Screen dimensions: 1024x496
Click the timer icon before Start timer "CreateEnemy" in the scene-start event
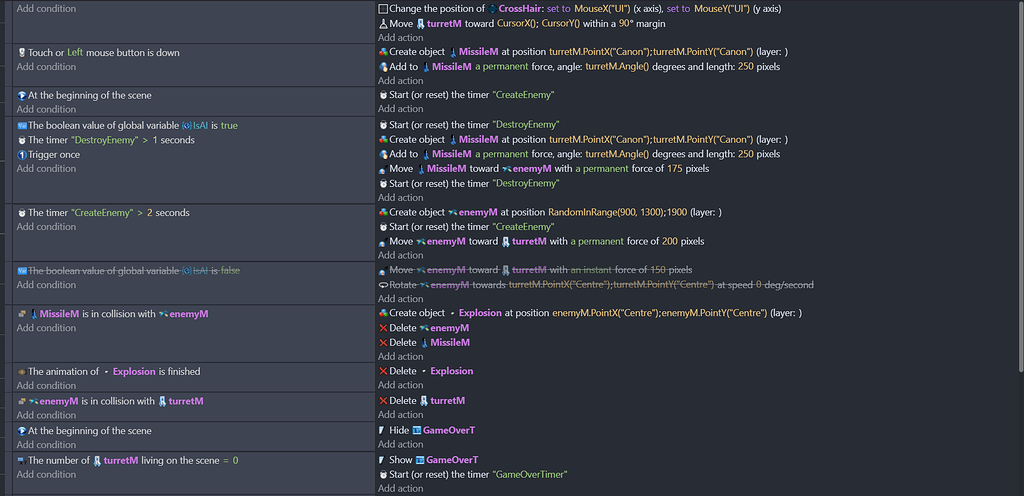pos(383,95)
